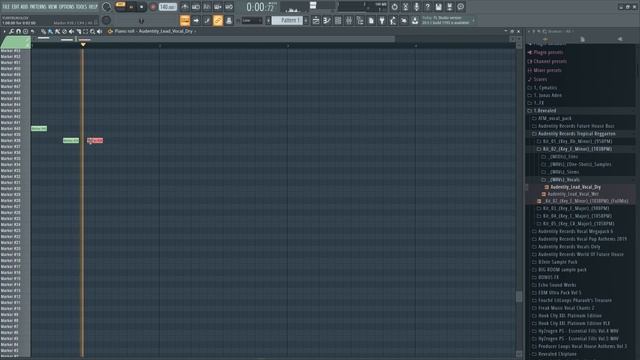
Task: Open the piano roll wrench tools icon
Action: click(11, 31)
